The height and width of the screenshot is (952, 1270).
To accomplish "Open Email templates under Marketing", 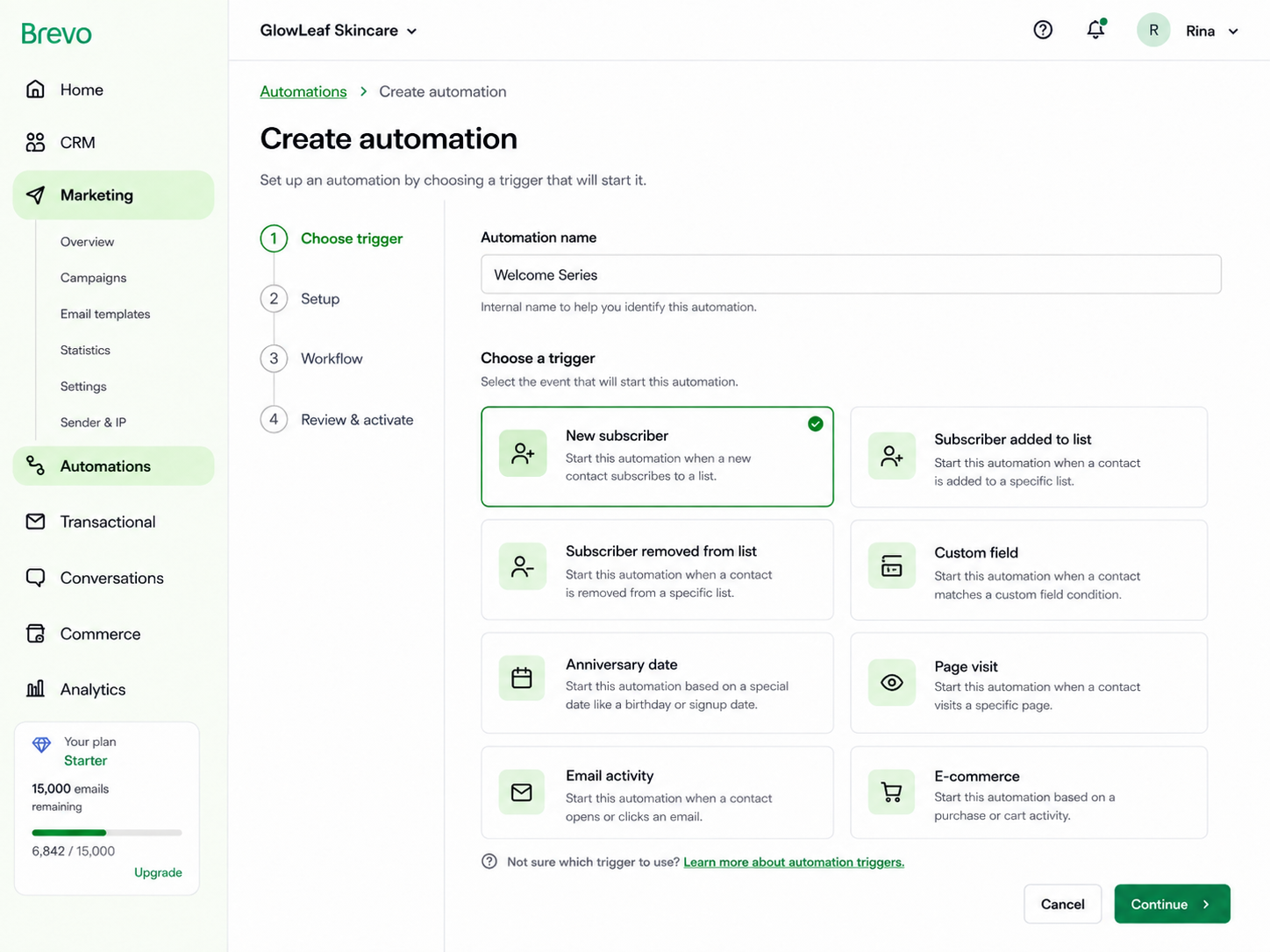I will [x=105, y=314].
